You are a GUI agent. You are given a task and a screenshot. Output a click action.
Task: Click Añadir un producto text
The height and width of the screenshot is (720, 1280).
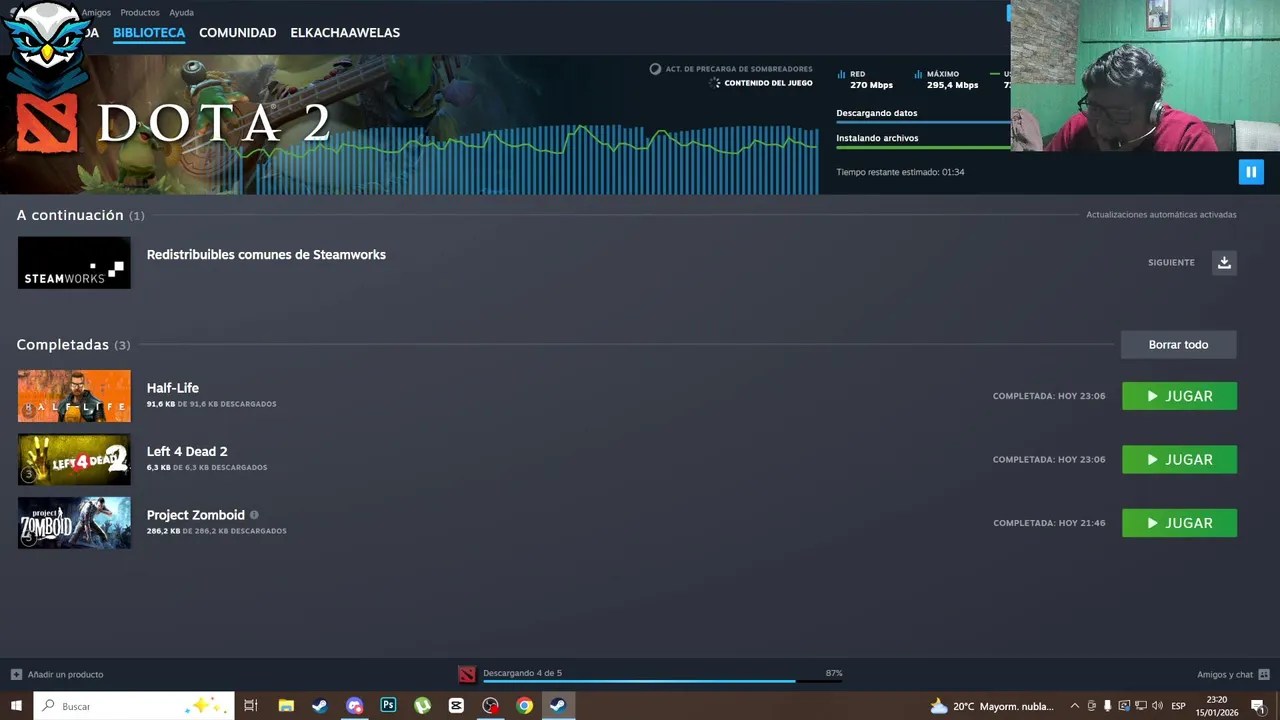65,675
